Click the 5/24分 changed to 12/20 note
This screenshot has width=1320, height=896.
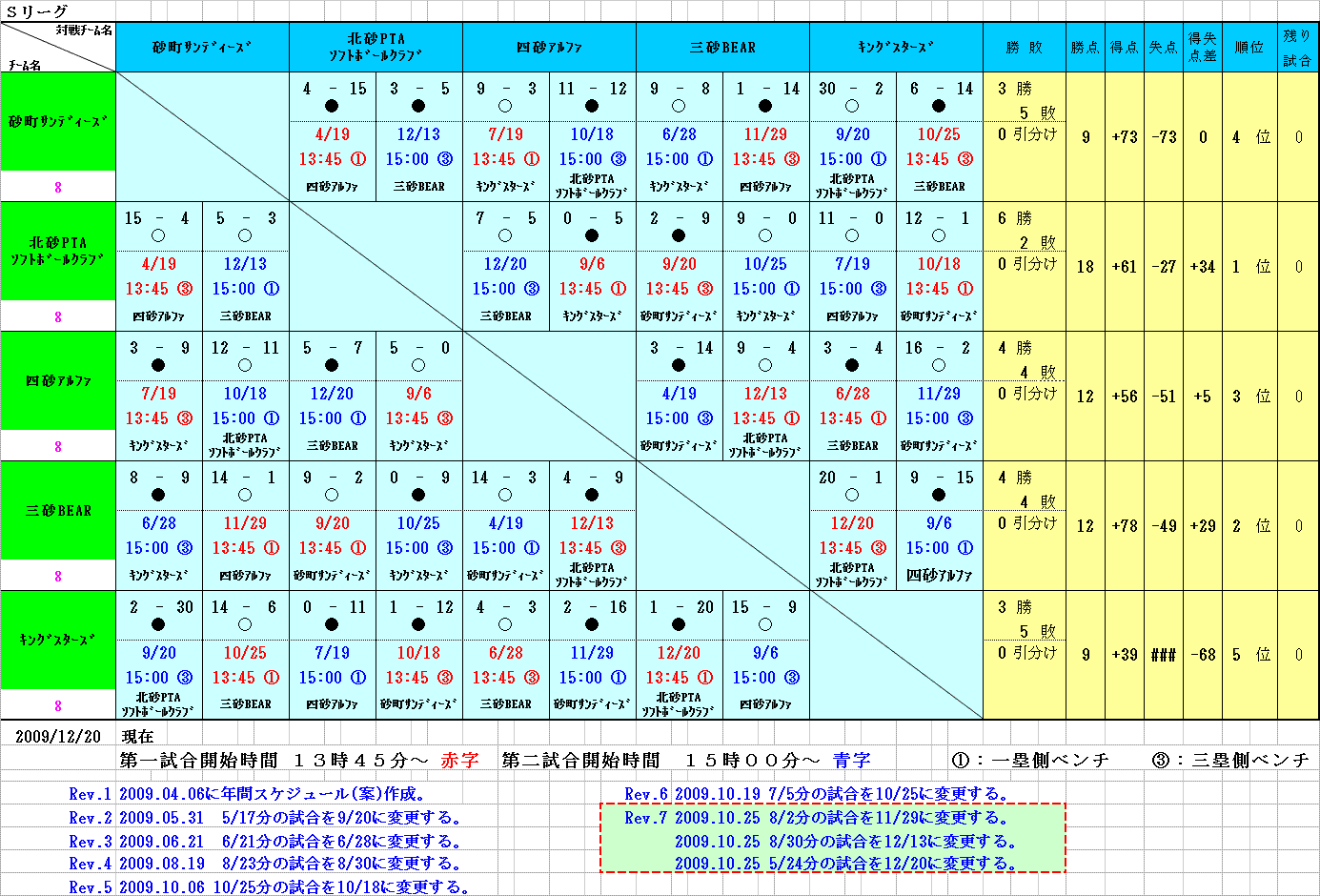[x=846, y=864]
